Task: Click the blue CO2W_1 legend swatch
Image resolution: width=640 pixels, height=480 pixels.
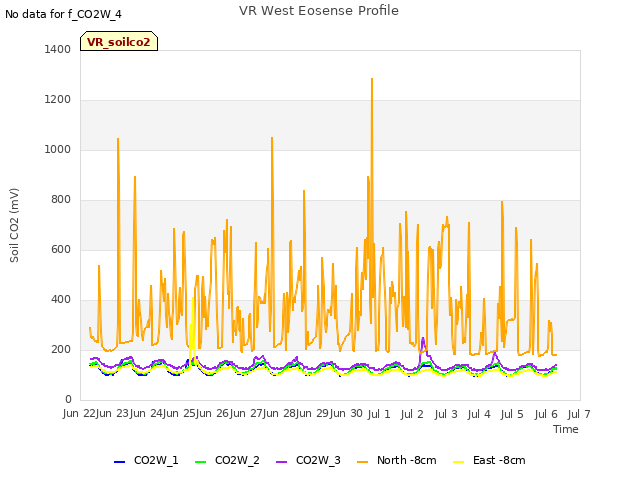Action: [x=119, y=462]
